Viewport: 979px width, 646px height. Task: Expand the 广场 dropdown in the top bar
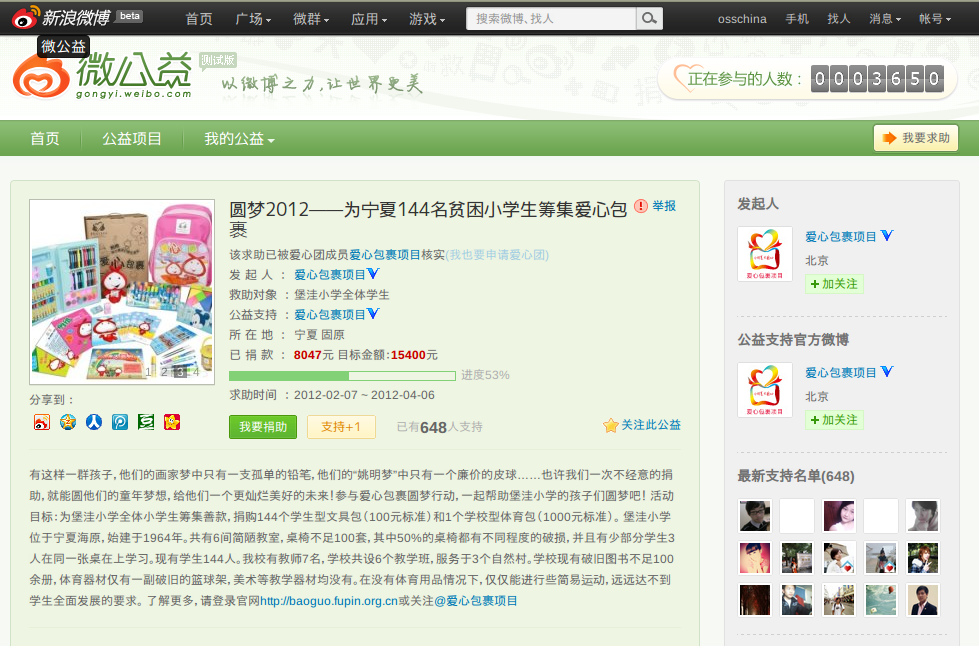coord(253,19)
